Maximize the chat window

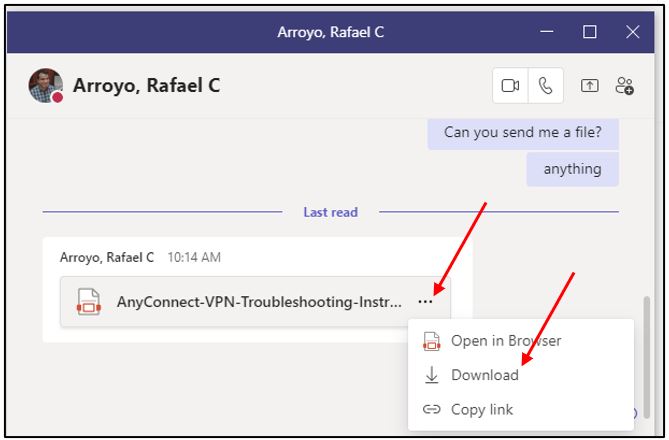tap(590, 32)
